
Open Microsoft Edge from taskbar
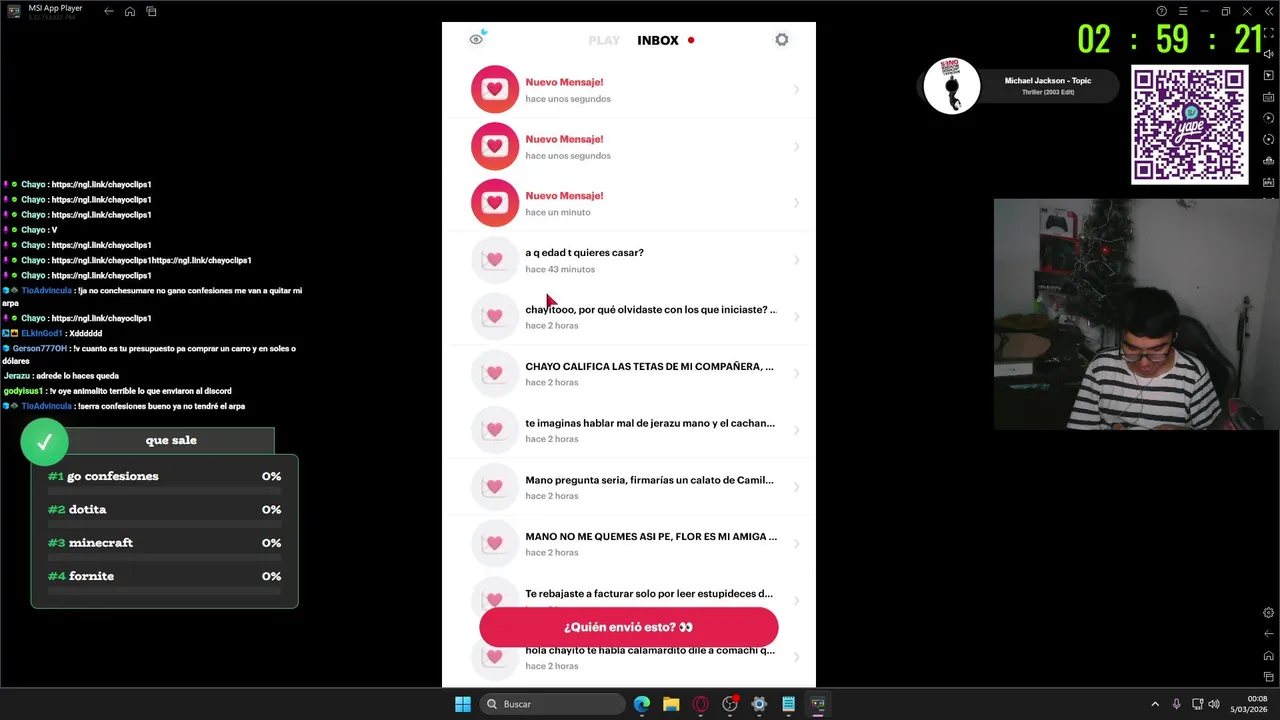(642, 704)
